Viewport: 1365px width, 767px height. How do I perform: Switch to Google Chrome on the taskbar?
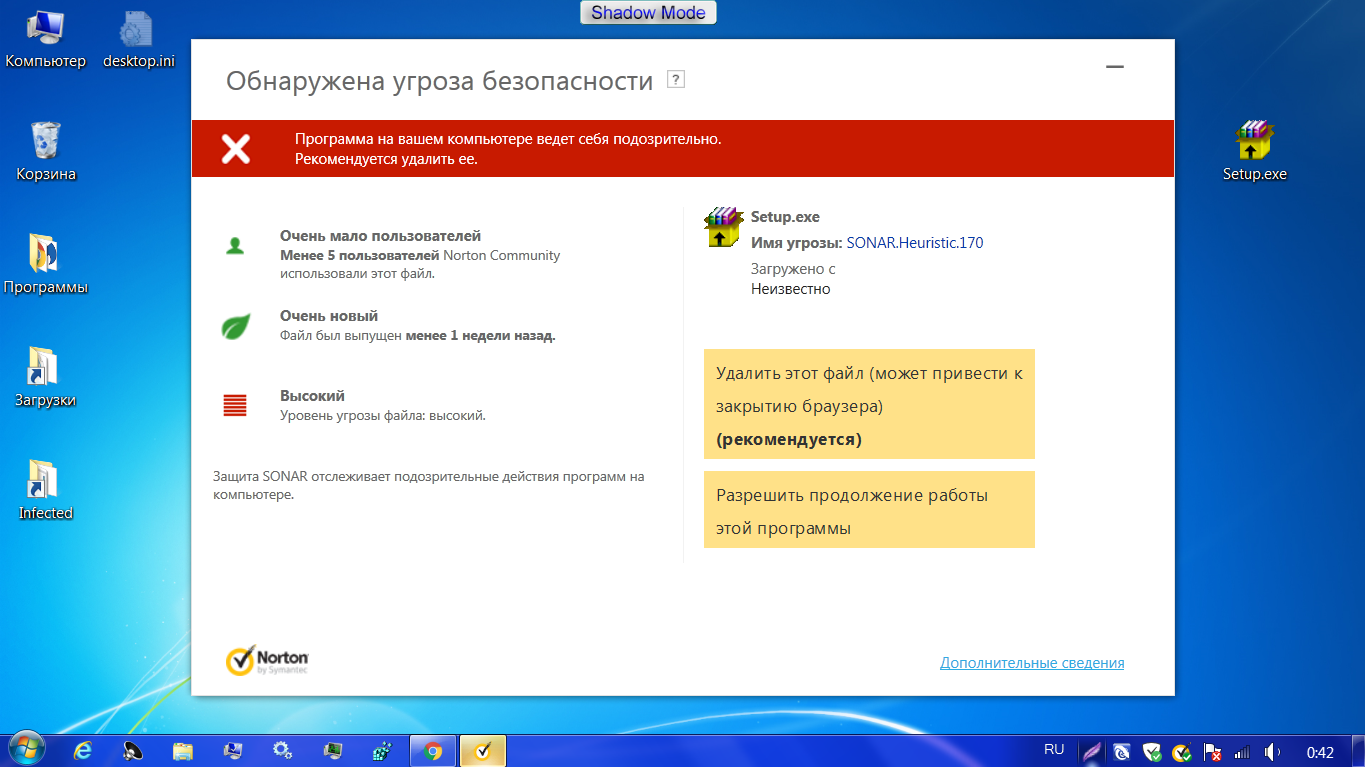433,751
